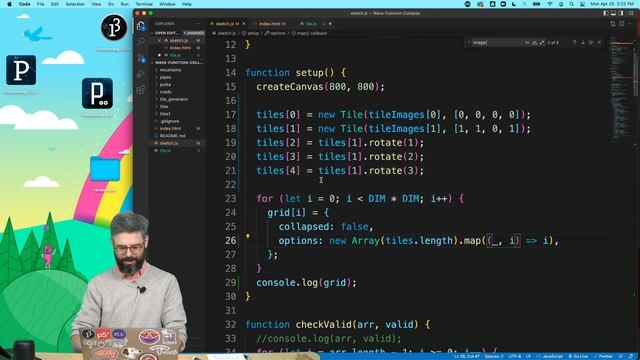This screenshot has width=640, height=360.
Task: Open Explorer more actions ellipsis
Action: (198, 24)
